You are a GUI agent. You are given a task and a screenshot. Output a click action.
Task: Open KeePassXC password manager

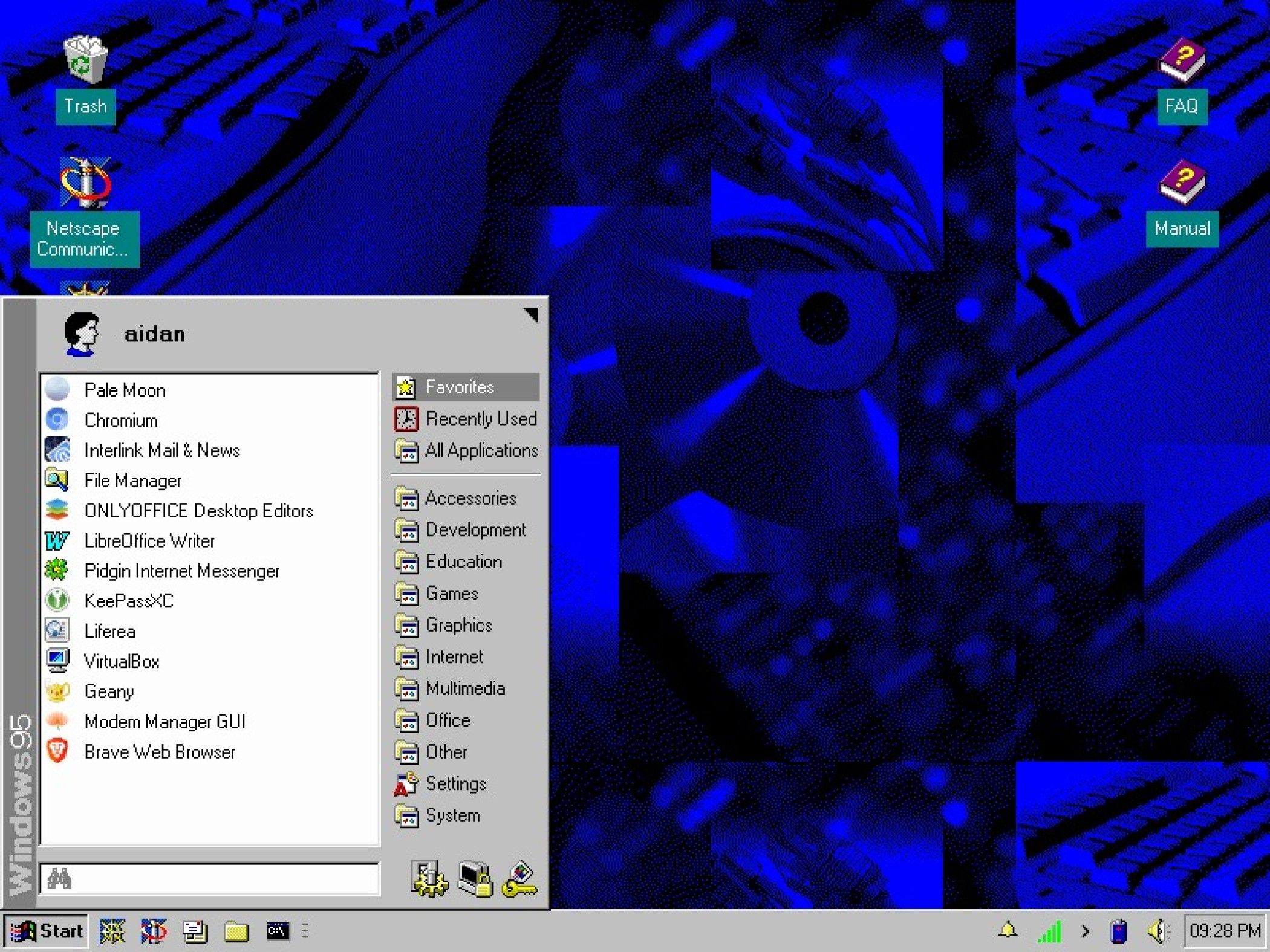click(128, 601)
